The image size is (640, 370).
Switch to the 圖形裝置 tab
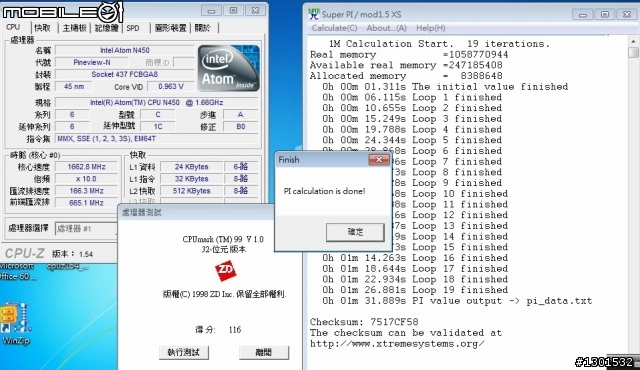point(171,28)
